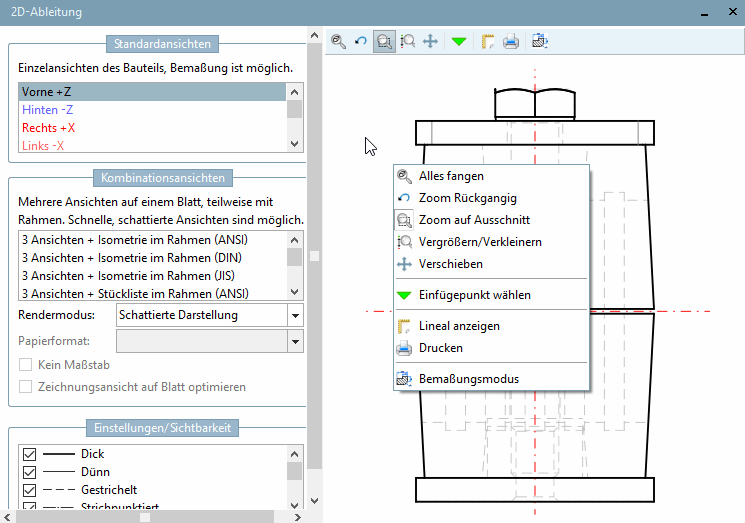Show the ruler via toolbar Lineal icon
745x523 pixels.
[488, 41]
